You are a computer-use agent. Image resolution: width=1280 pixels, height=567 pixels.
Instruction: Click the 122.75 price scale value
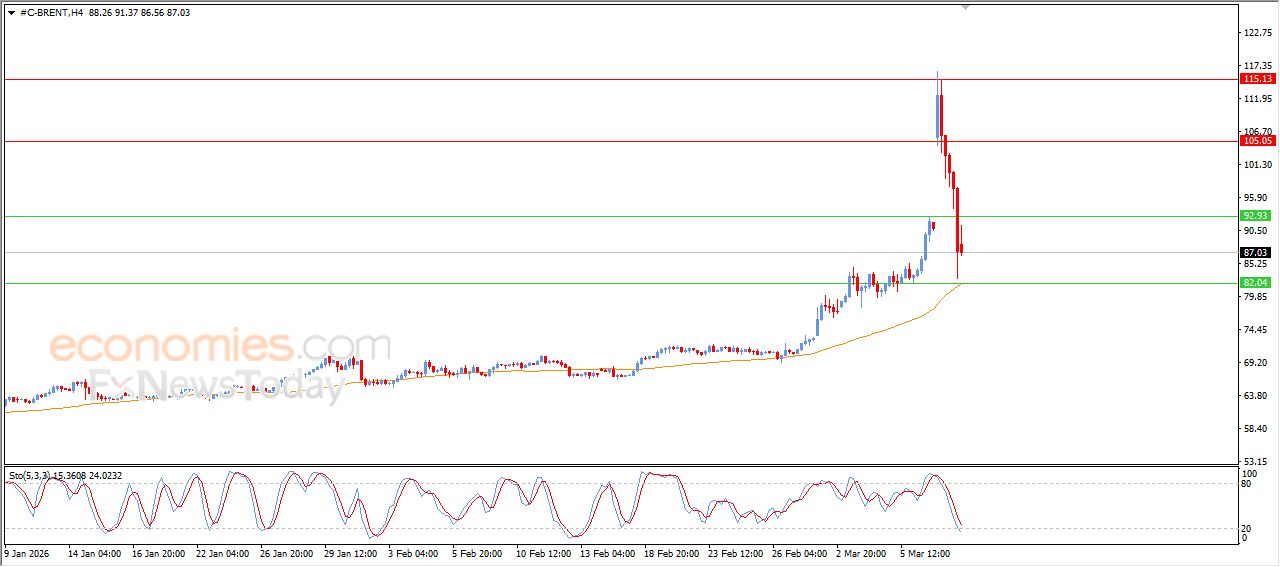[1256, 33]
